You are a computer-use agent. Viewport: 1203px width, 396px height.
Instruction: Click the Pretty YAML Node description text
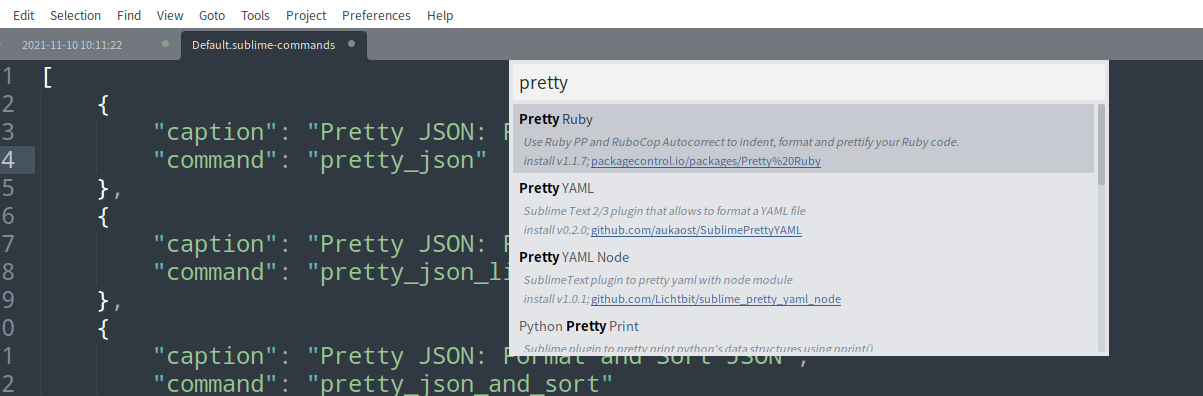coord(658,280)
